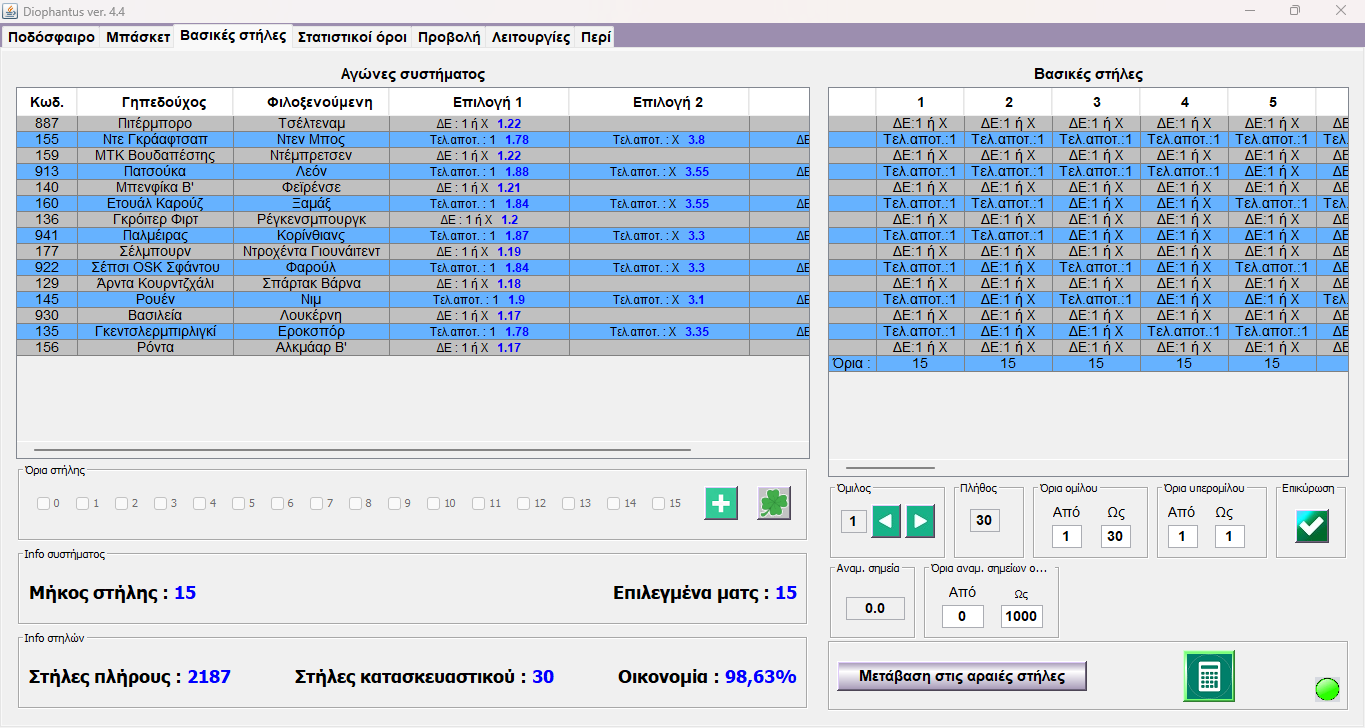Enable column limit checkbox 0

tap(44, 503)
